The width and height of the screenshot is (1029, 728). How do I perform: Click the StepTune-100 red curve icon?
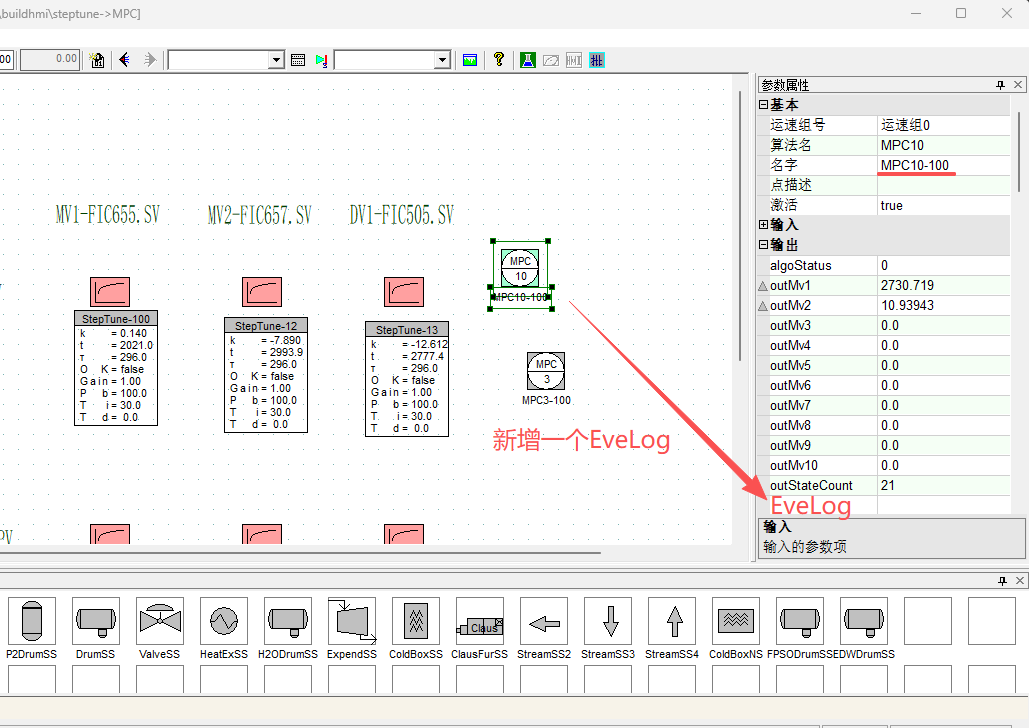110,292
